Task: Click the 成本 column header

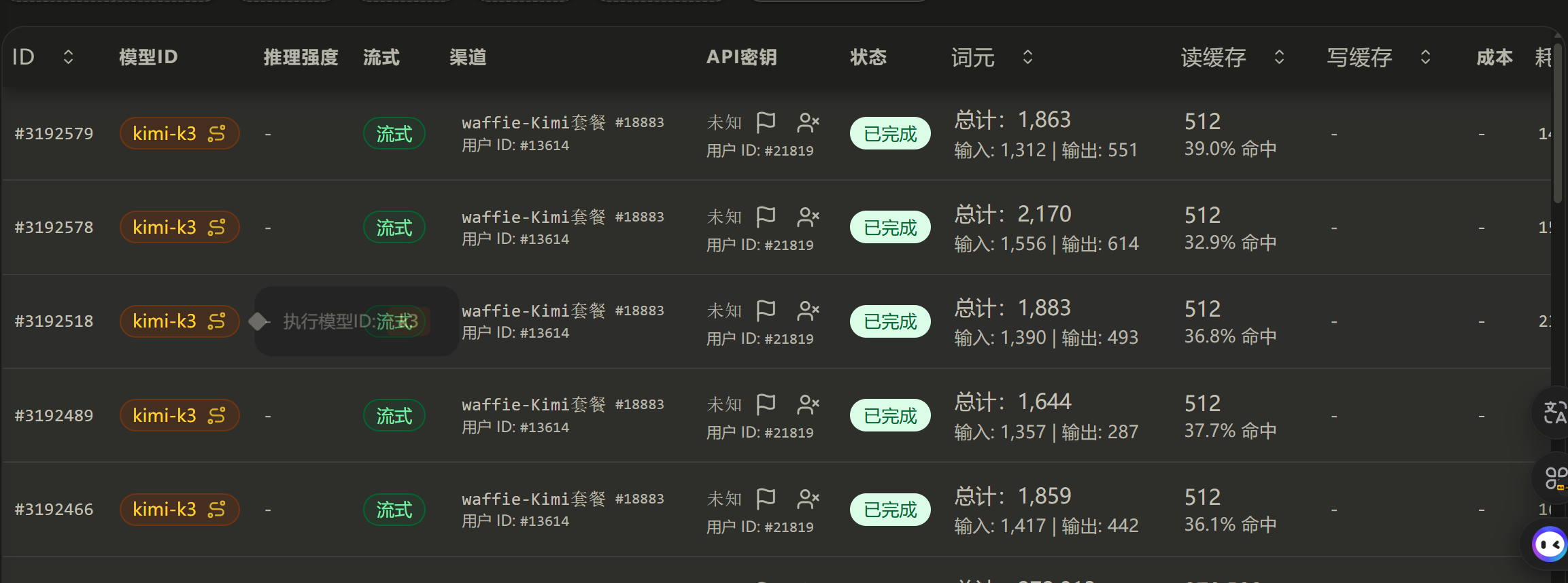Action: [1495, 57]
